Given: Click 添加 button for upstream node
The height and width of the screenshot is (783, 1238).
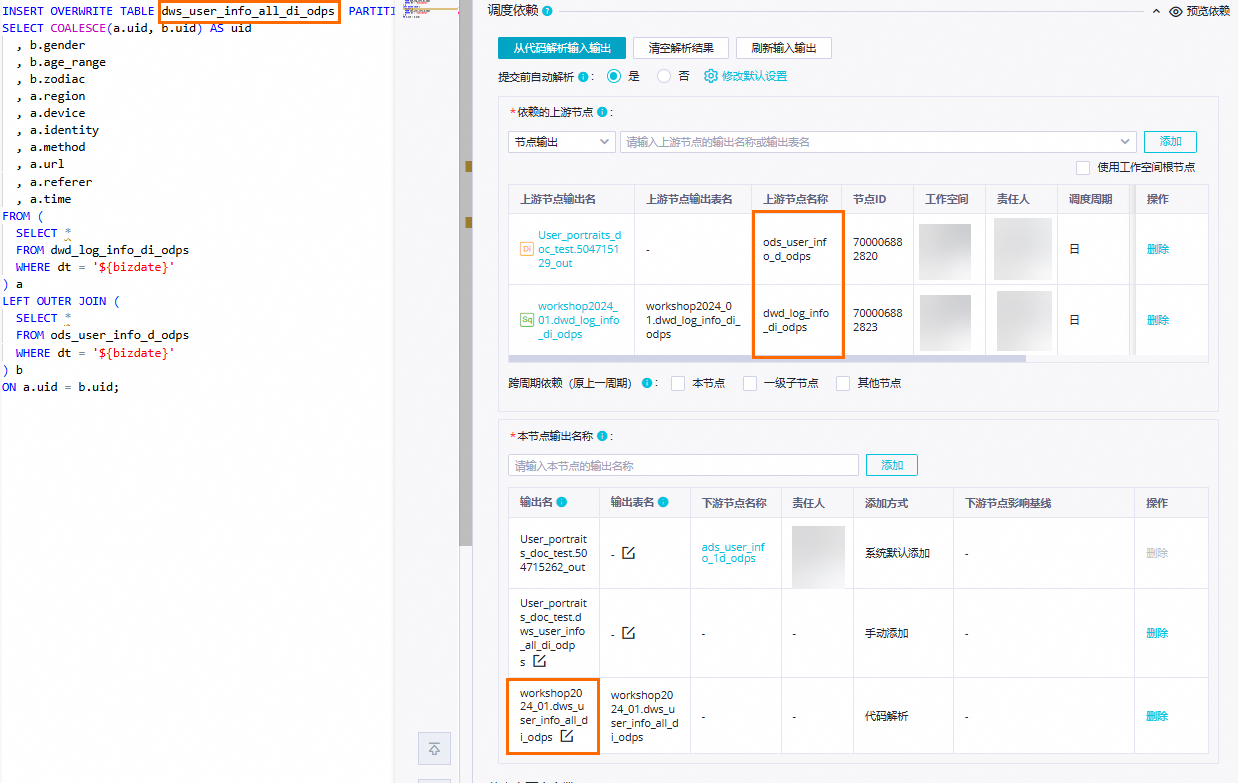Looking at the screenshot, I should [x=1170, y=142].
